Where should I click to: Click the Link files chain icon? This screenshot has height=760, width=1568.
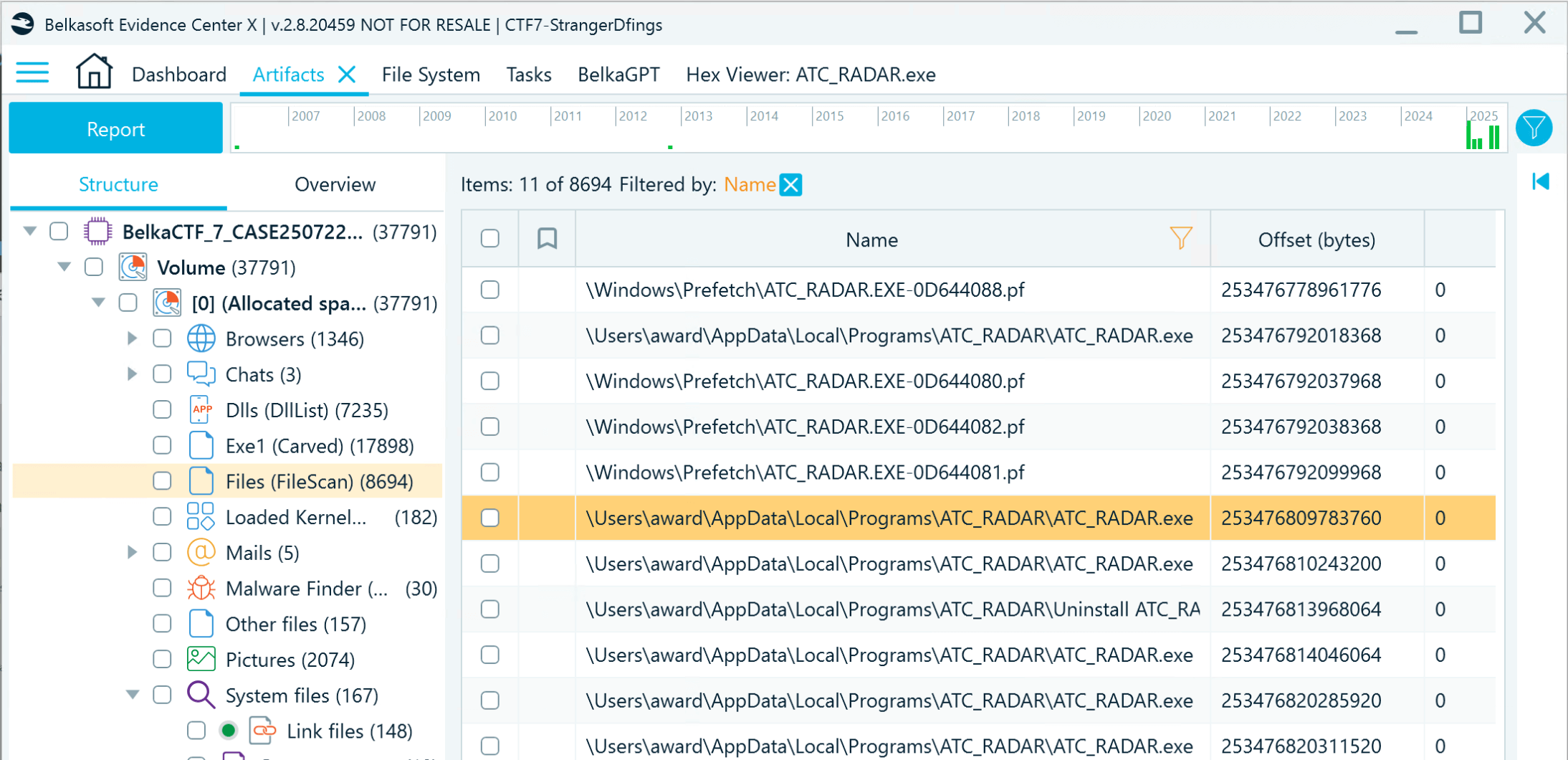pos(263,731)
